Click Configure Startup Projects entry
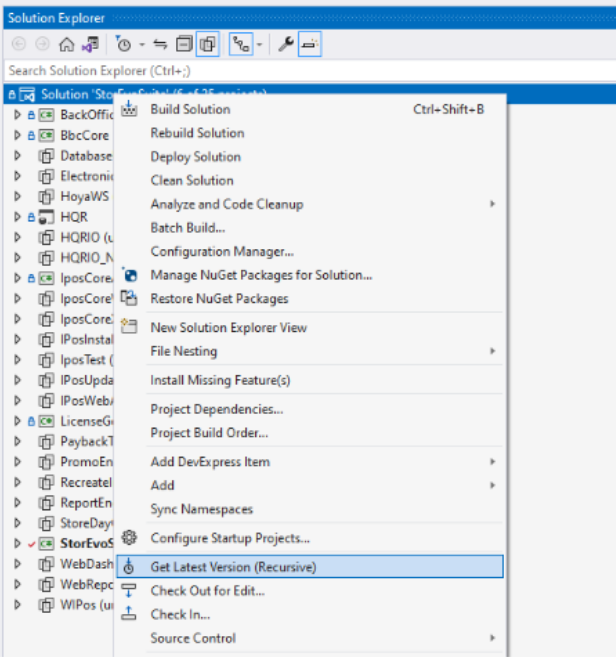Screen dimensions: 616x657 point(310,538)
